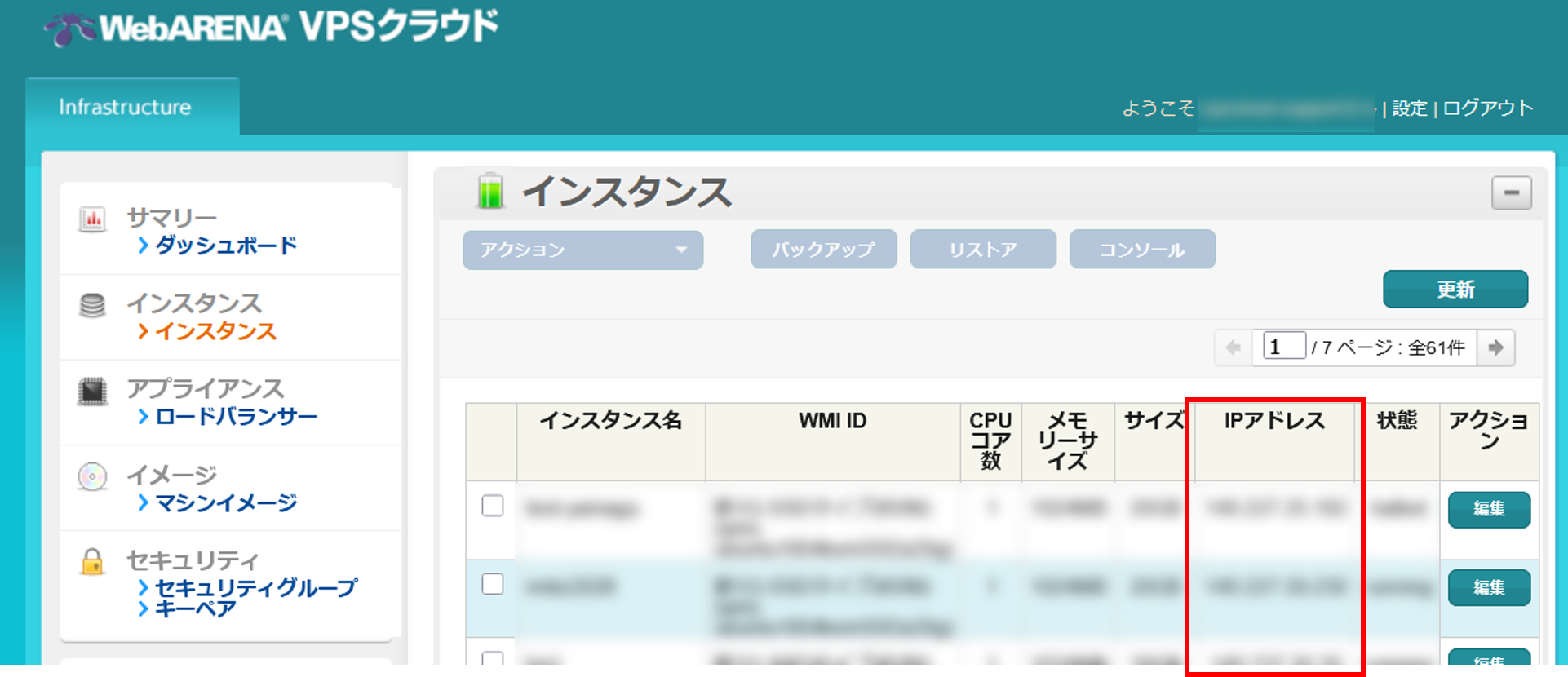Click the page number input field
The width and height of the screenshot is (1568, 677).
click(1284, 347)
